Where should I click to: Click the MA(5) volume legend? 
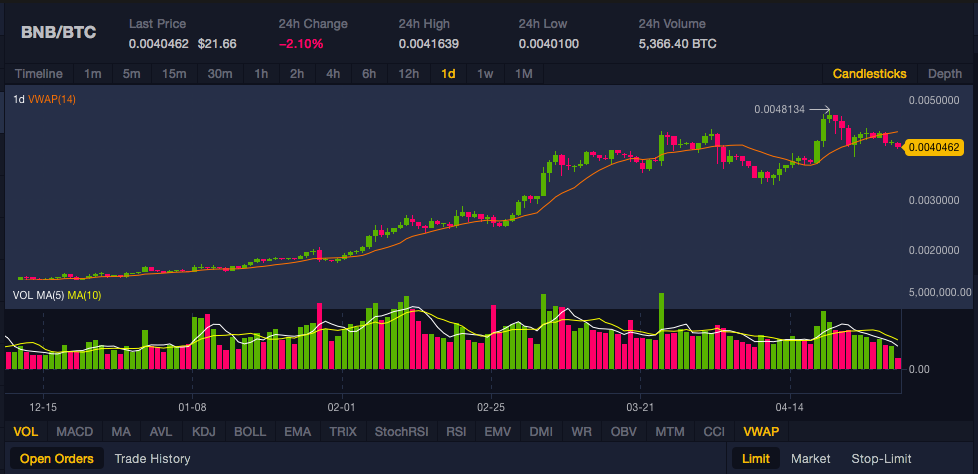pyautogui.click(x=51, y=295)
